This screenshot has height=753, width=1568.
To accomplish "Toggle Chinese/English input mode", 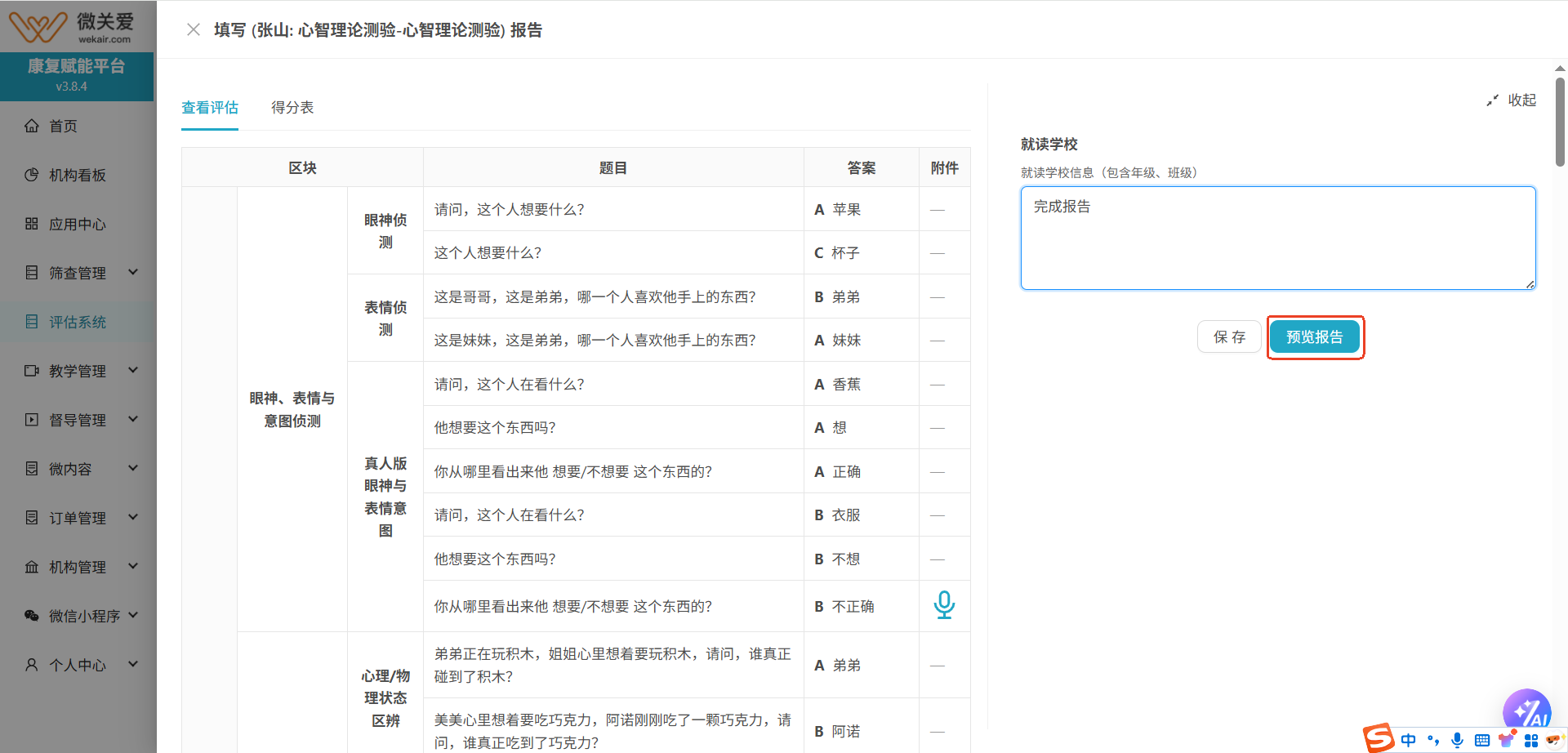I will [x=1408, y=740].
